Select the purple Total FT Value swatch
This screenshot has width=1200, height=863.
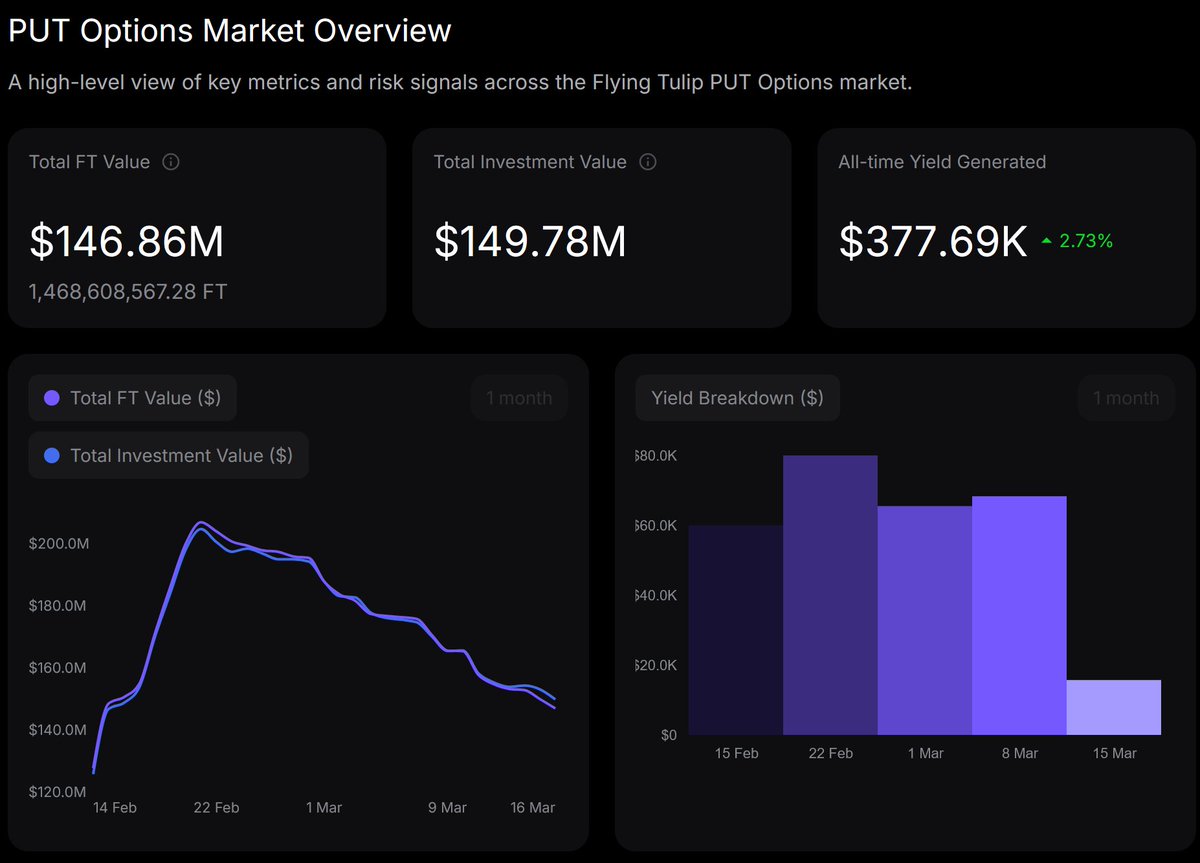(53, 398)
